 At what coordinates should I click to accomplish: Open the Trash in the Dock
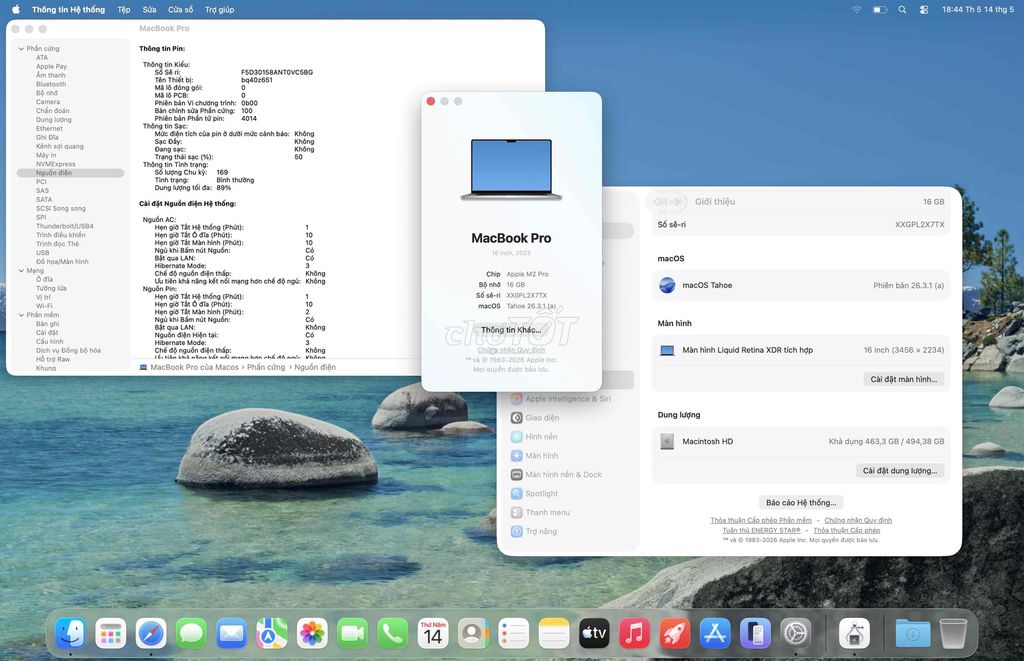pyautogui.click(x=953, y=633)
